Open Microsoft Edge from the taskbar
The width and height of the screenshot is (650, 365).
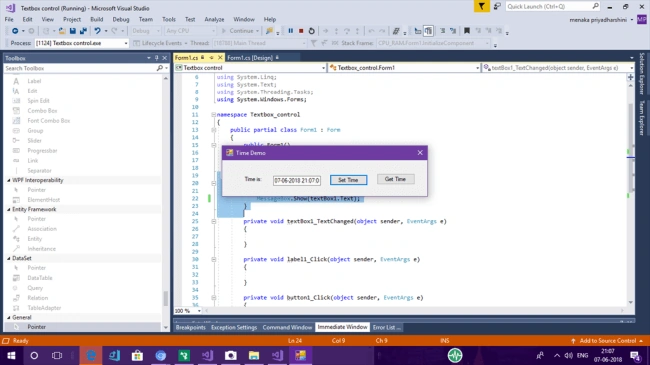point(91,355)
